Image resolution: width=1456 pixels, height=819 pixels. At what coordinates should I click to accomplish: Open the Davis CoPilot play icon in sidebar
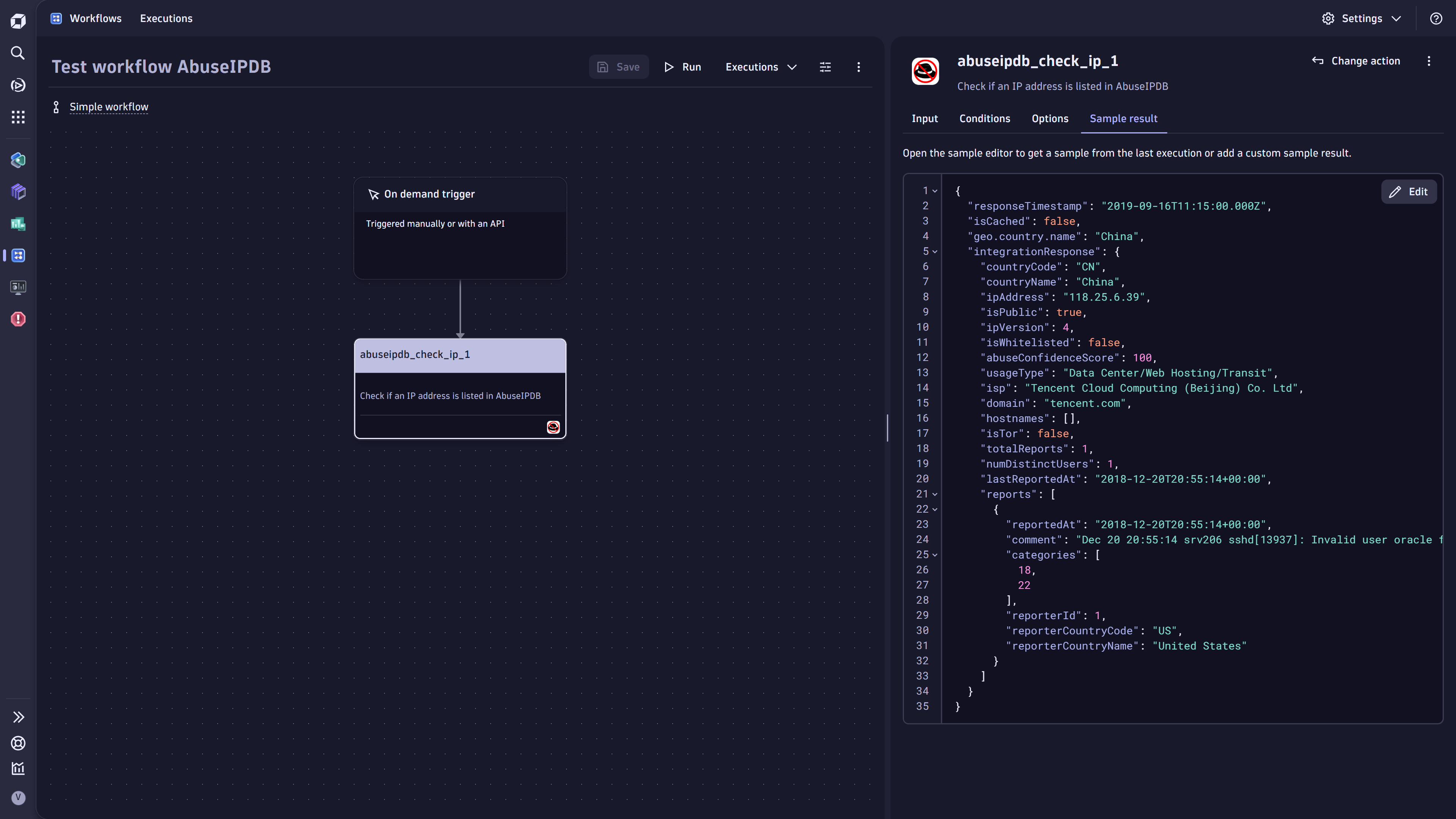(18, 85)
